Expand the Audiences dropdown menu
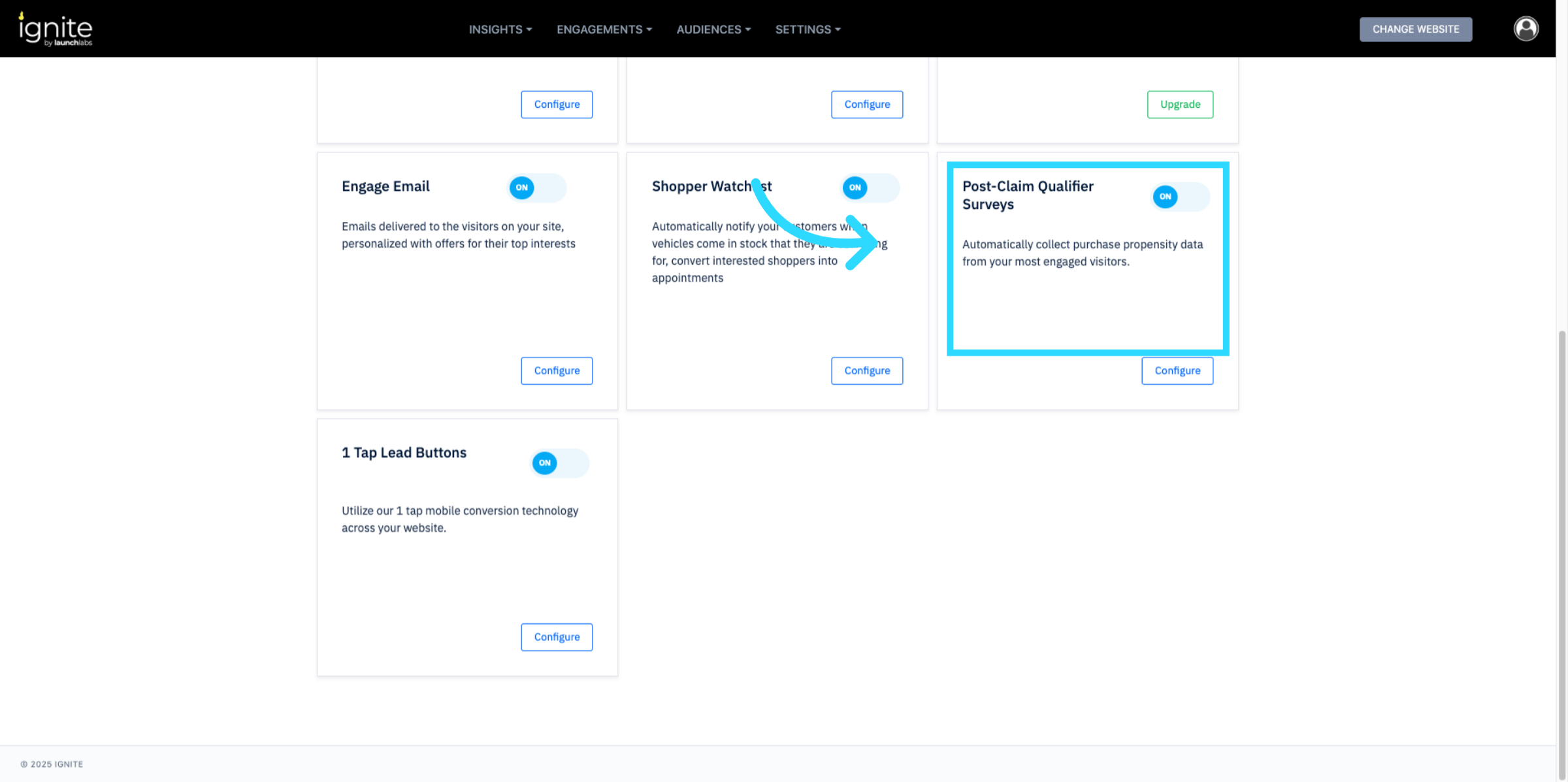Screen dimensions: 1568x782 713,29
